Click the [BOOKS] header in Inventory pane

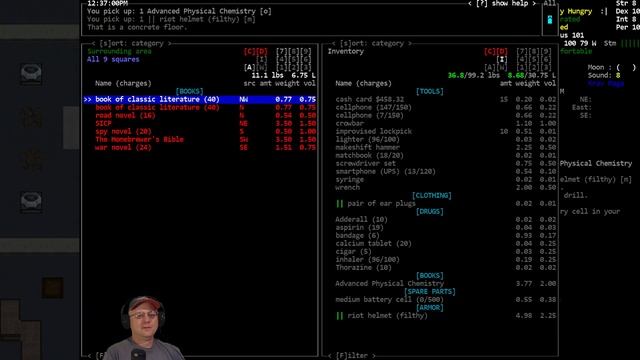[x=430, y=276]
